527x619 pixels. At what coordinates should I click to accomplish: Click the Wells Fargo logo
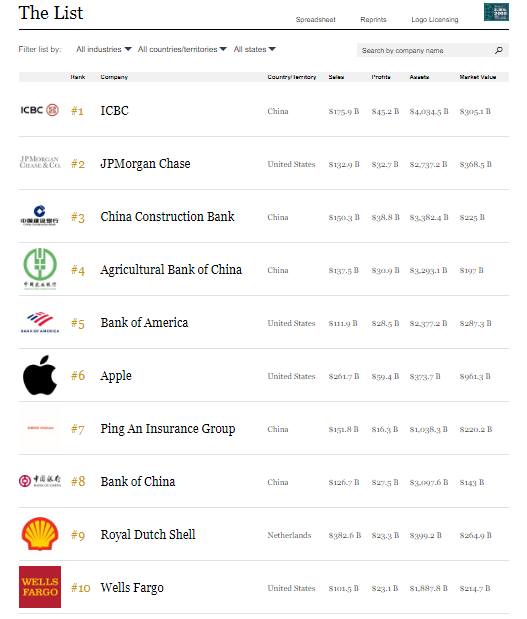click(x=40, y=587)
